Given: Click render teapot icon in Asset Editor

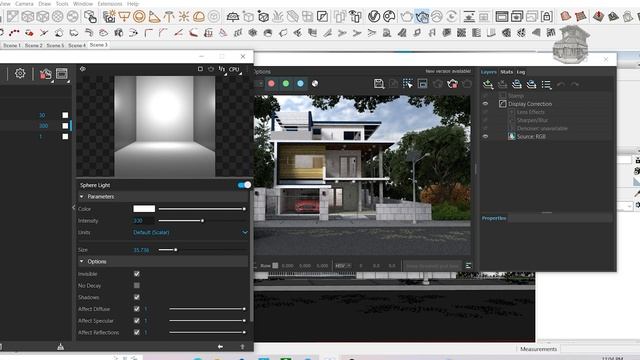Looking at the screenshot, I should [45, 74].
